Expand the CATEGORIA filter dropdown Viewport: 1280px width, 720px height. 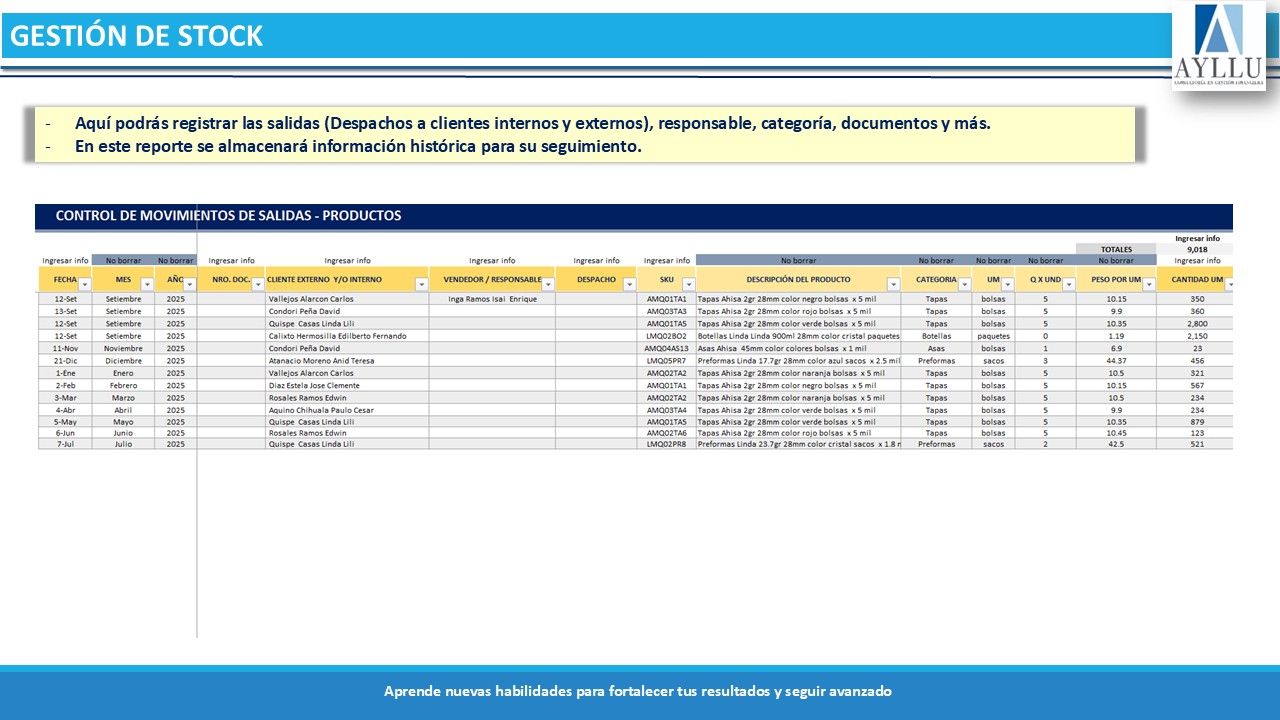click(964, 285)
